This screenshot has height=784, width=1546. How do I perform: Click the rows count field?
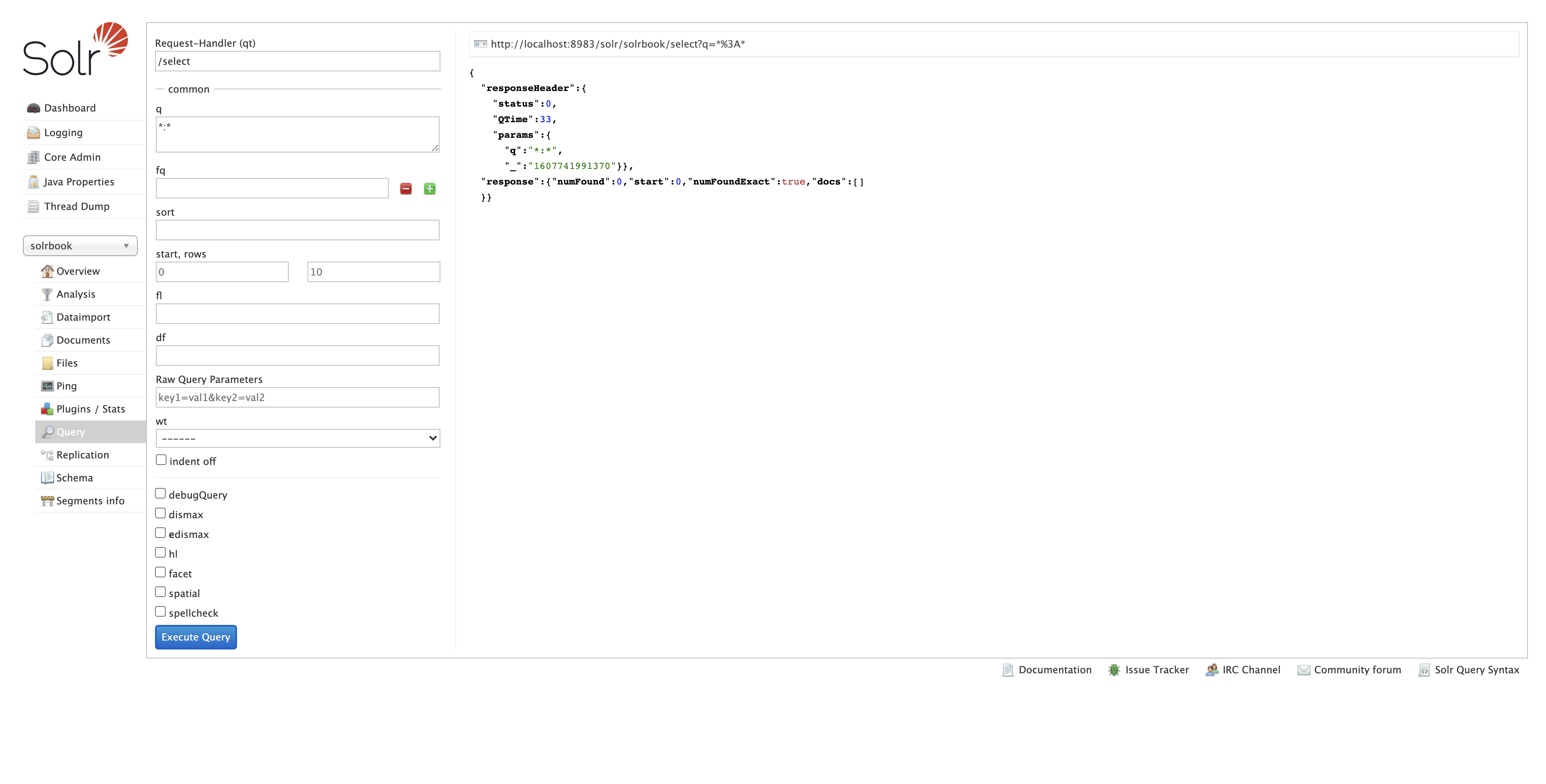click(373, 272)
